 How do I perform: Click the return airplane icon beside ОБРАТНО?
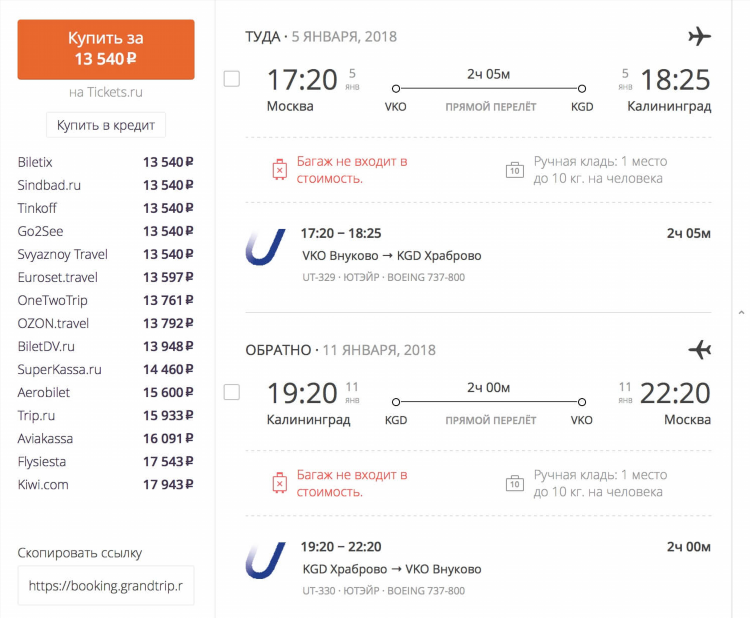699,350
